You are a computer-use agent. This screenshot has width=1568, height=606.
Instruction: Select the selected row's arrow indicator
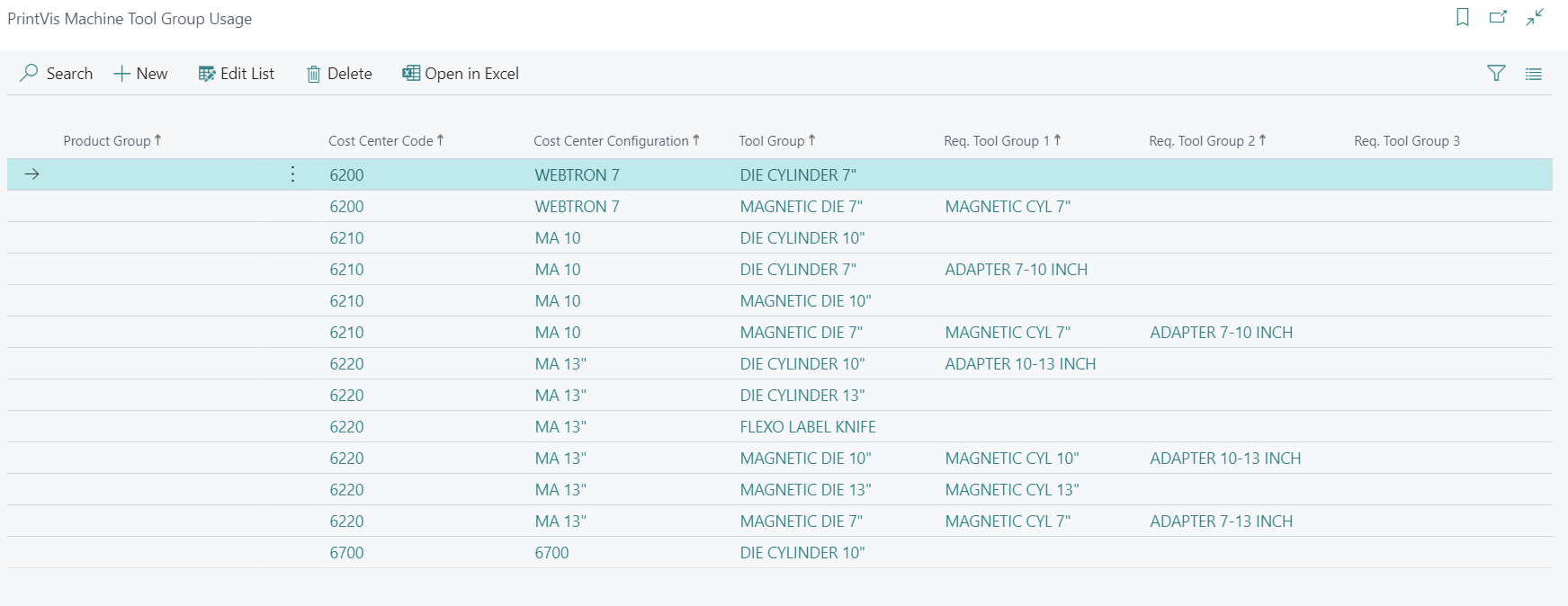tap(31, 174)
